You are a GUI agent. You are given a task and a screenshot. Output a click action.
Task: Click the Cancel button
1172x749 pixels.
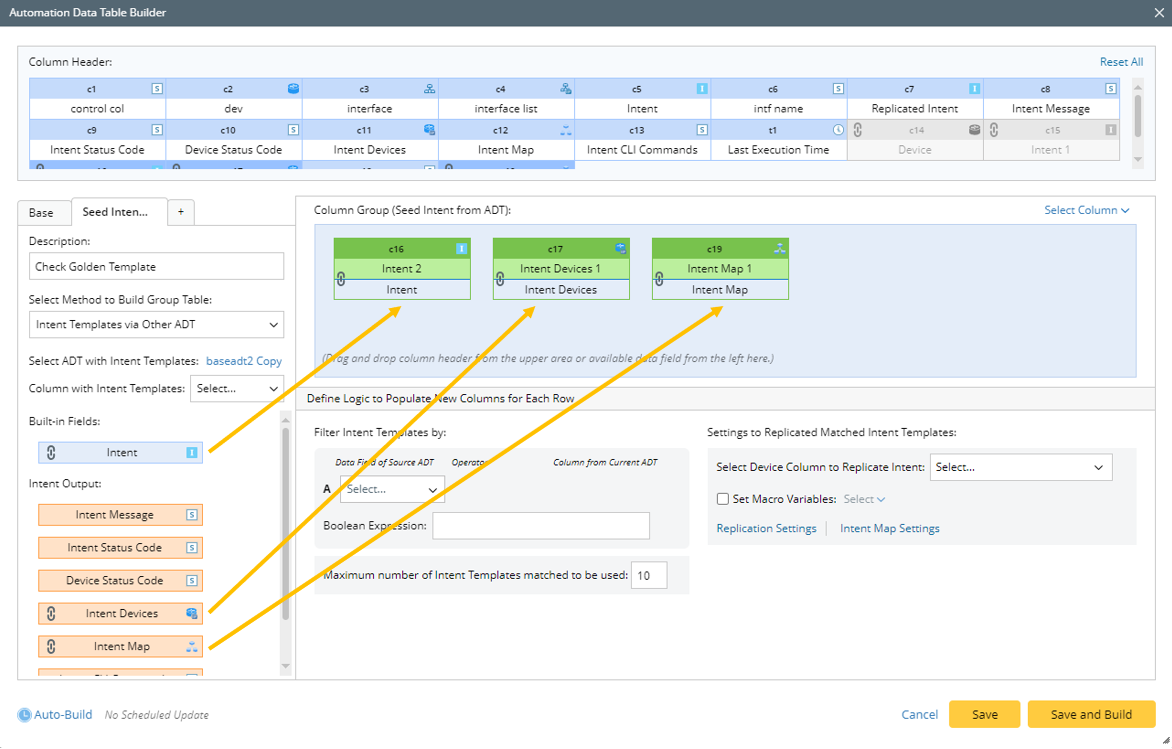click(x=919, y=715)
